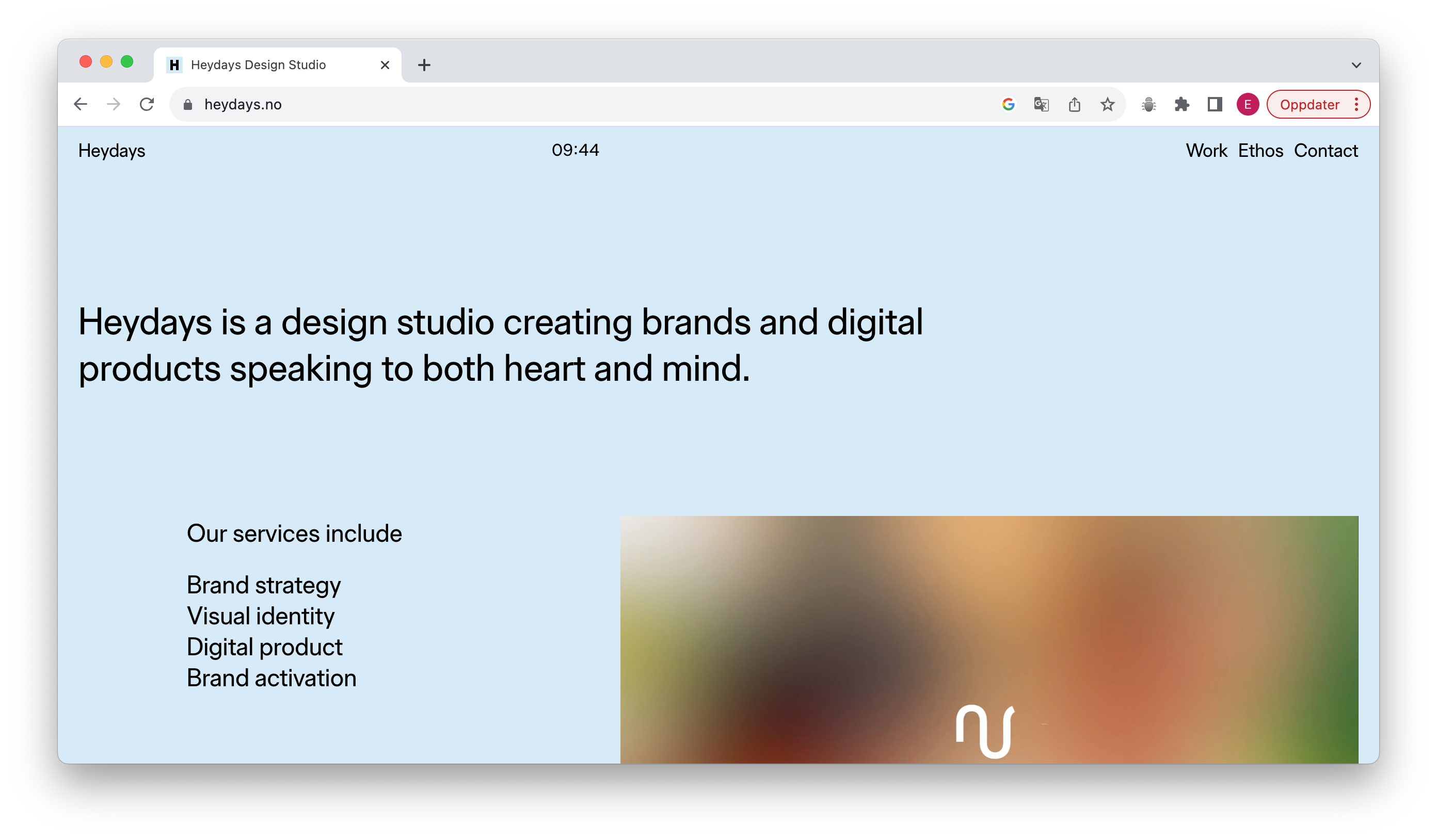Click the share/export icon in toolbar

point(1075,104)
